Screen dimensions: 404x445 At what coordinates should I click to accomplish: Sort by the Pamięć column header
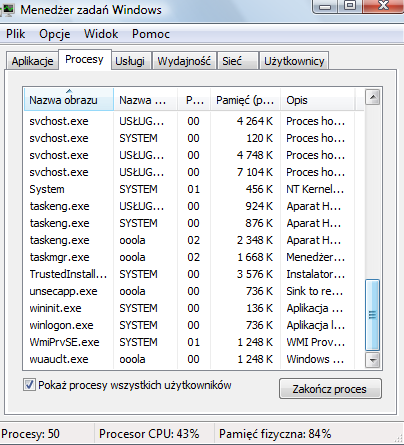(245, 100)
